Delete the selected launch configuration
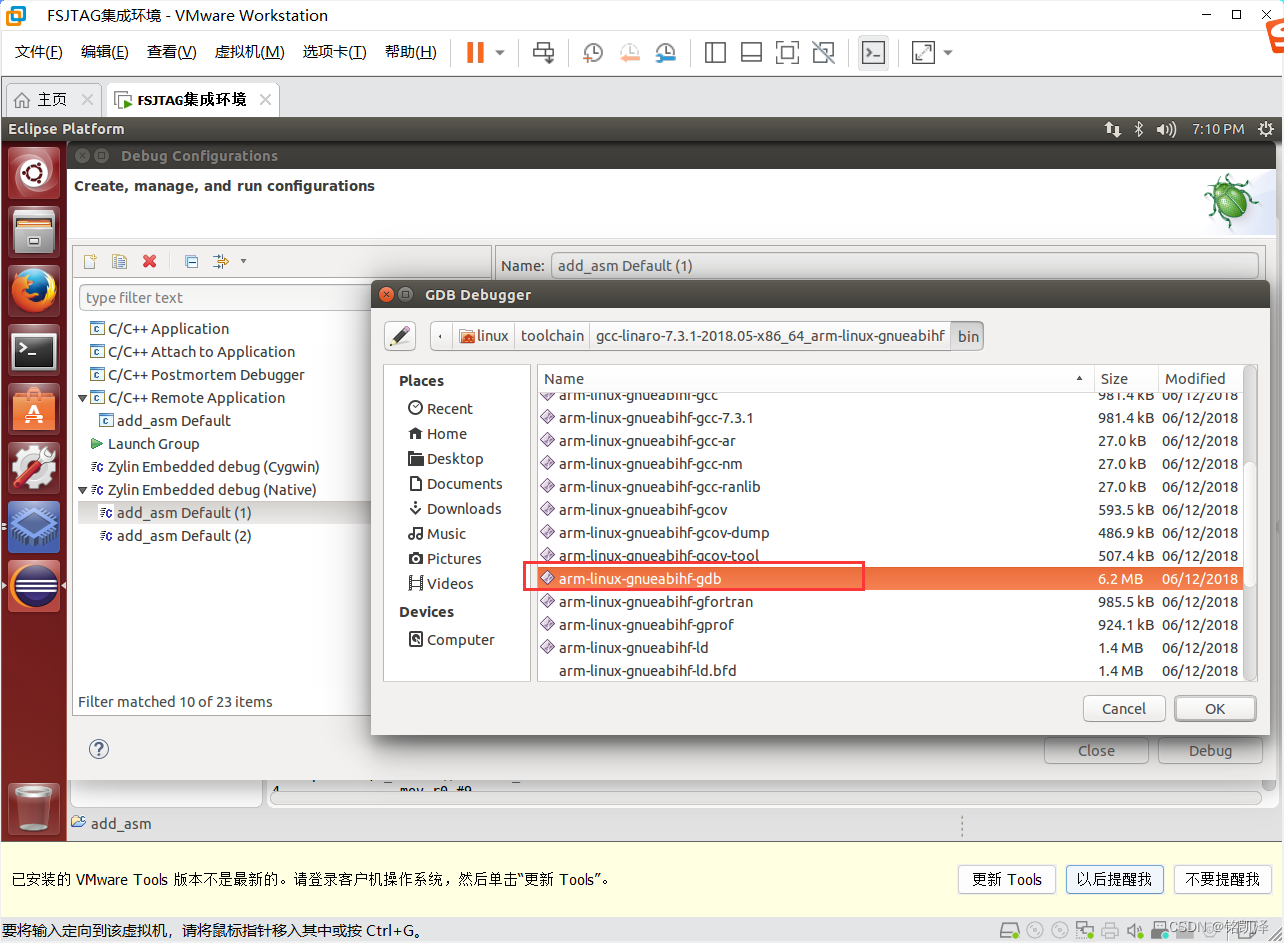 (x=149, y=261)
